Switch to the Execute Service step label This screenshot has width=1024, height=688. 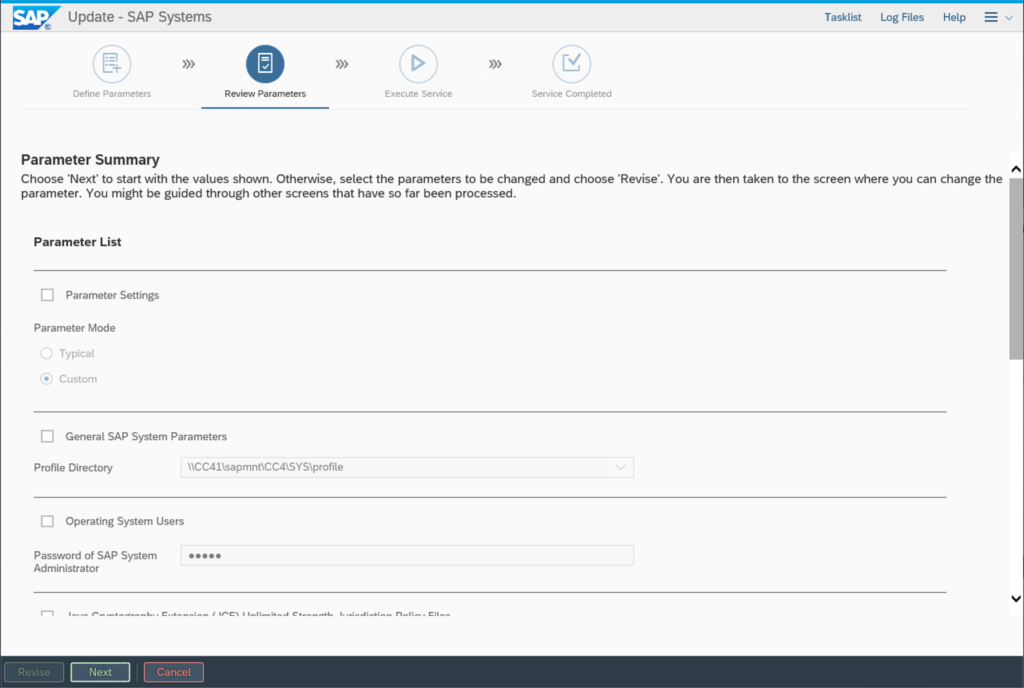pos(418,93)
